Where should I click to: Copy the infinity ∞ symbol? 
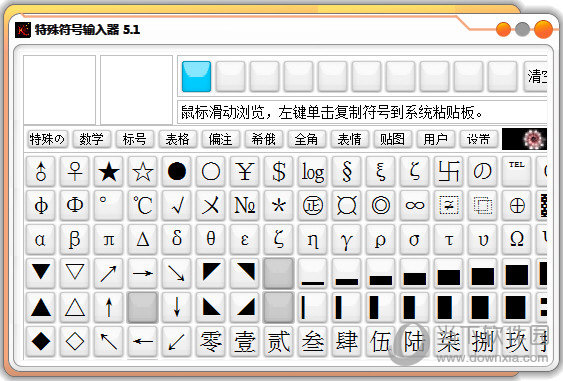(414, 205)
